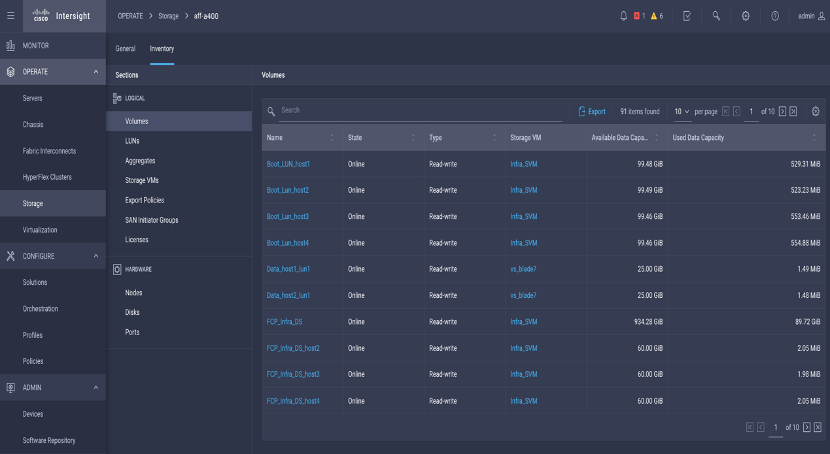This screenshot has height=454, width=830.
Task: Open the requests task checklist icon
Action: tap(687, 16)
